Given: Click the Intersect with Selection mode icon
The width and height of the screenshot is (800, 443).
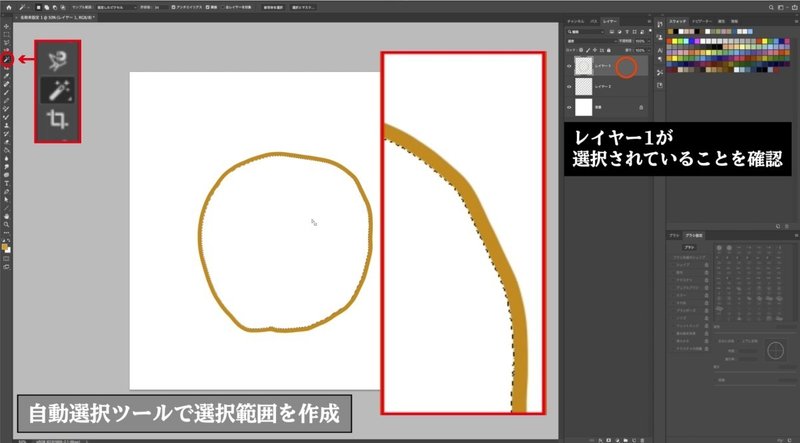Looking at the screenshot, I should [x=62, y=8].
